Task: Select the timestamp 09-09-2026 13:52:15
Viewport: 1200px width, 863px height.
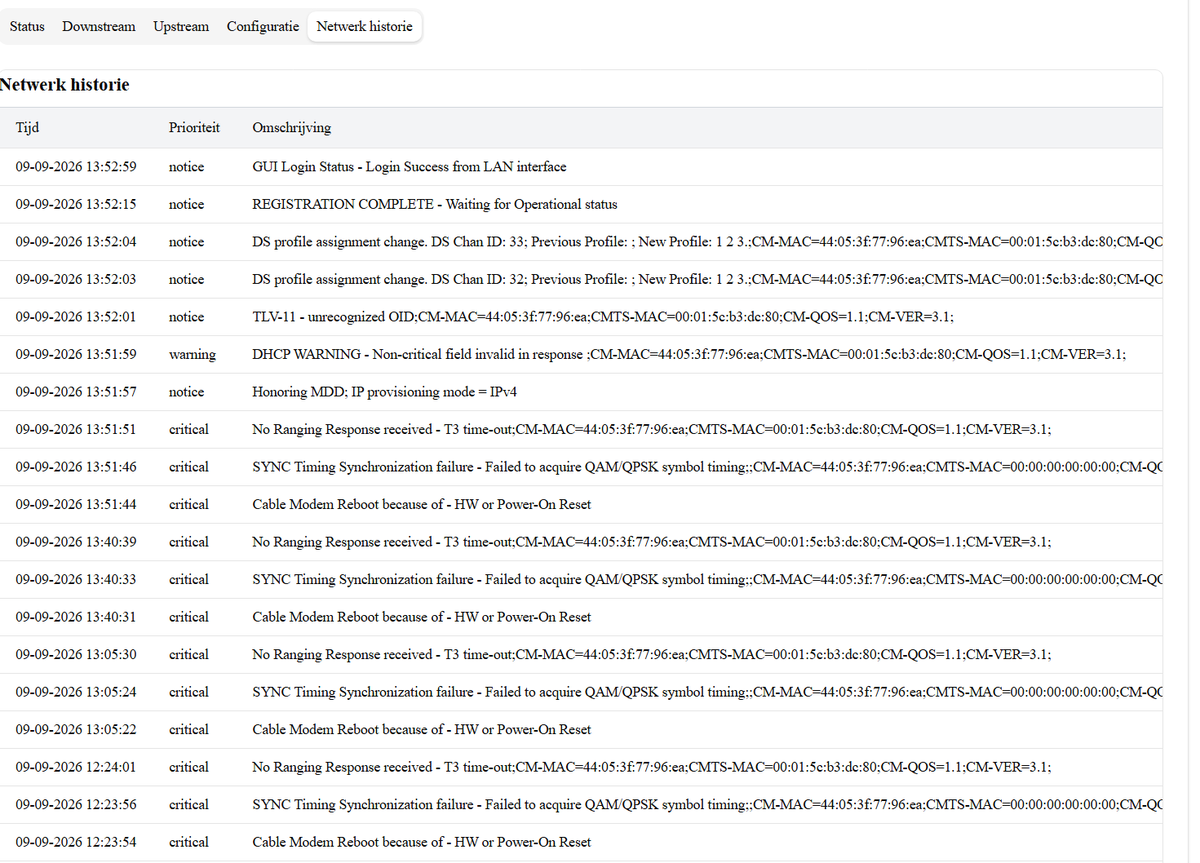Action: click(x=76, y=204)
